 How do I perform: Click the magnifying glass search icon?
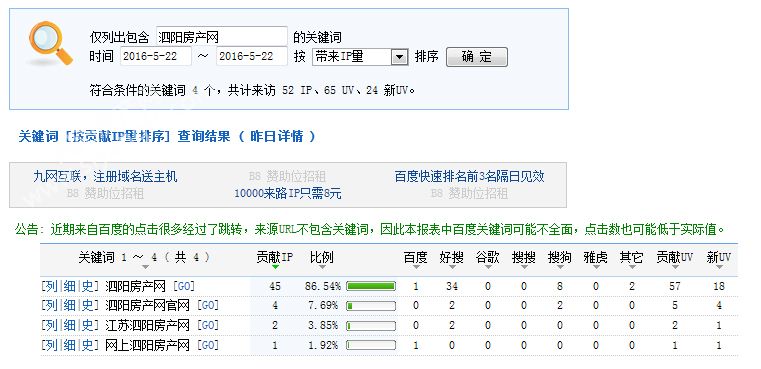50,43
